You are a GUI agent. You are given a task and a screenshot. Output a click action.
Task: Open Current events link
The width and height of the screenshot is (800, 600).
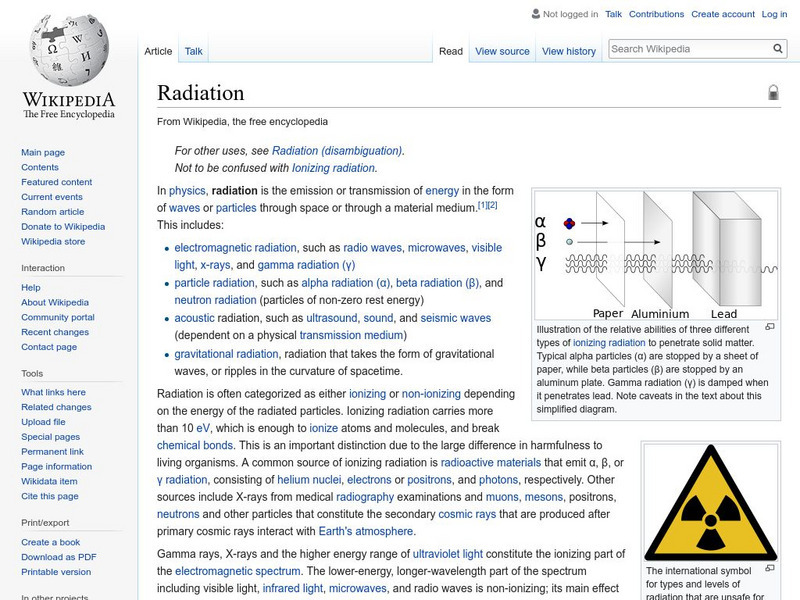click(x=52, y=196)
